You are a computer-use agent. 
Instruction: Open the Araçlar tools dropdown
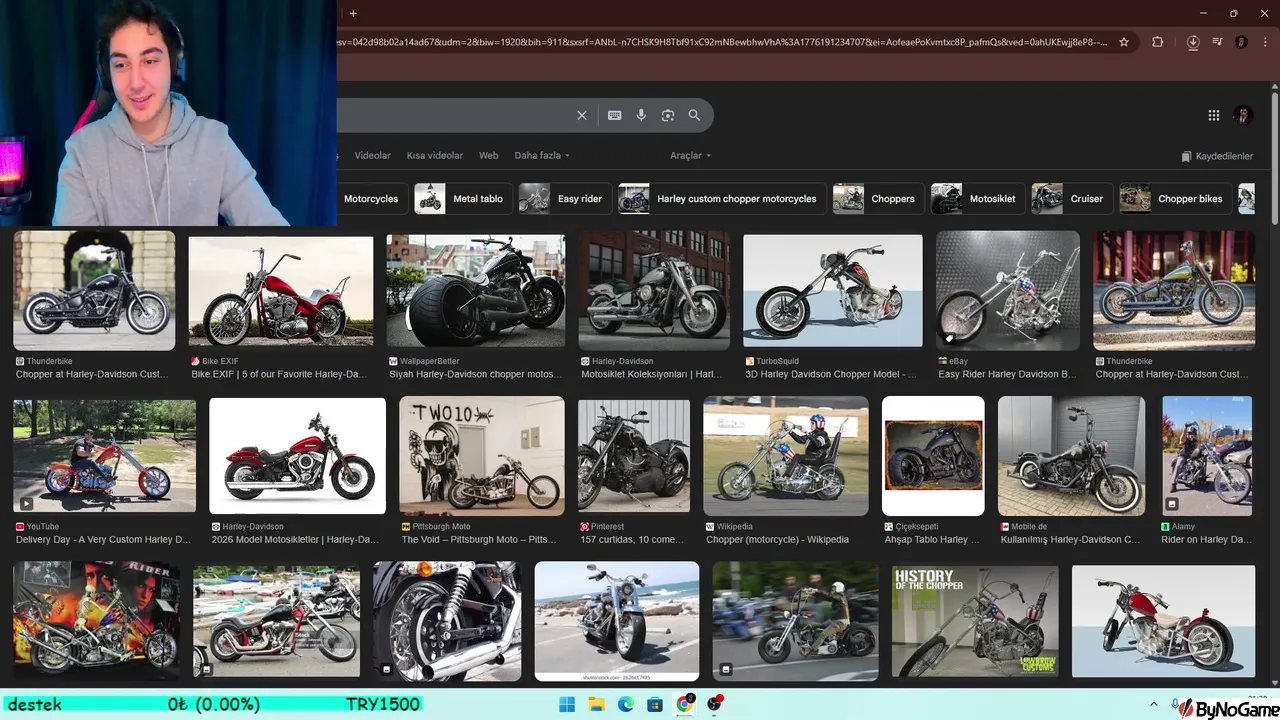(691, 155)
